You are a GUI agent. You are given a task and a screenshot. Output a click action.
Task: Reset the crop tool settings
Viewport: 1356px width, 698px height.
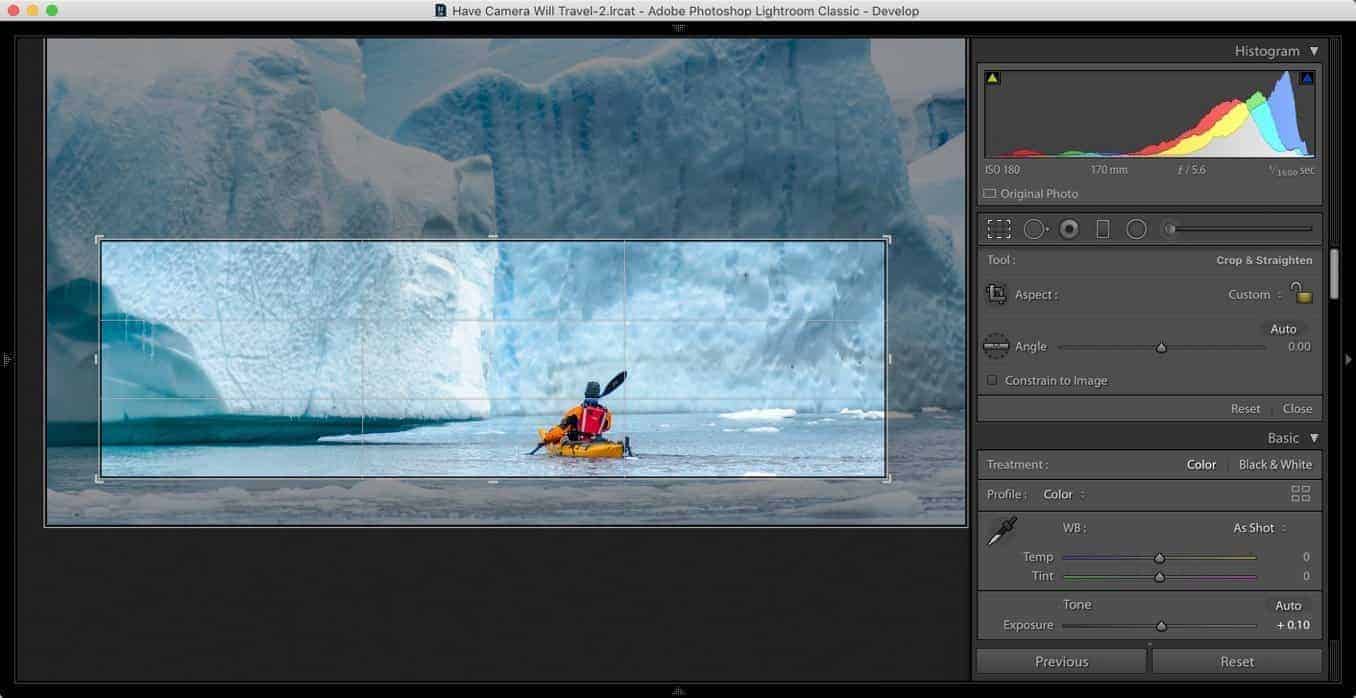[x=1245, y=408]
